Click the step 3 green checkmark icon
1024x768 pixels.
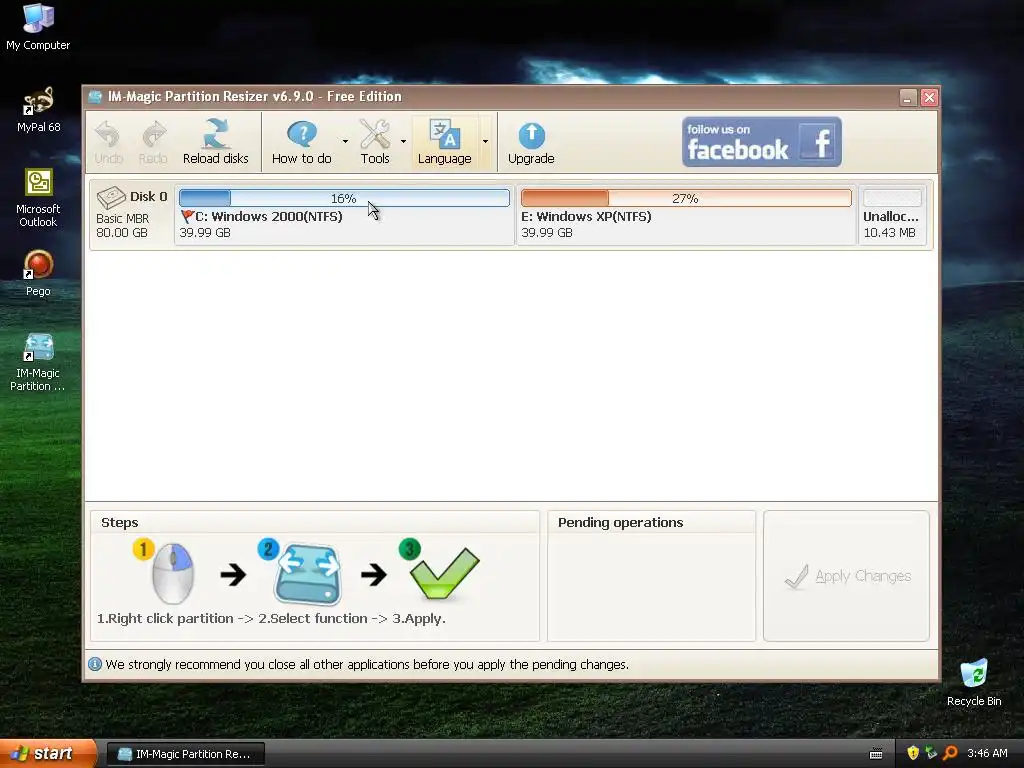point(444,573)
